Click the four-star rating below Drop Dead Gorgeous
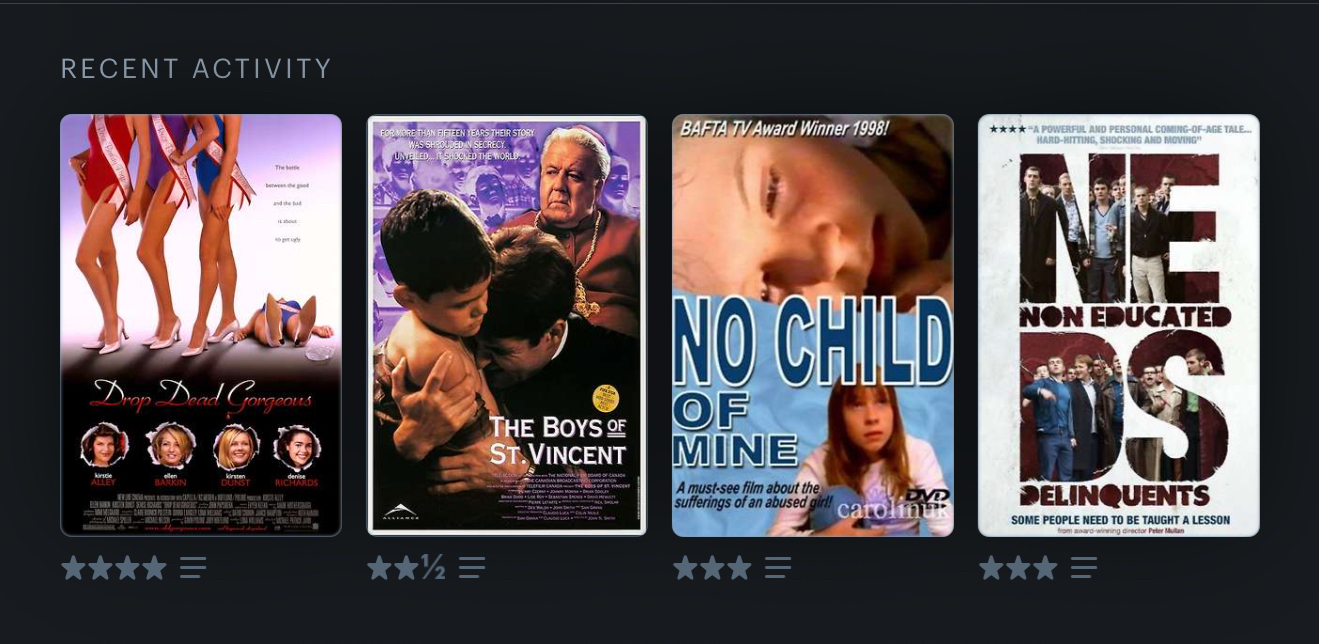The image size is (1319, 644). pos(114,568)
